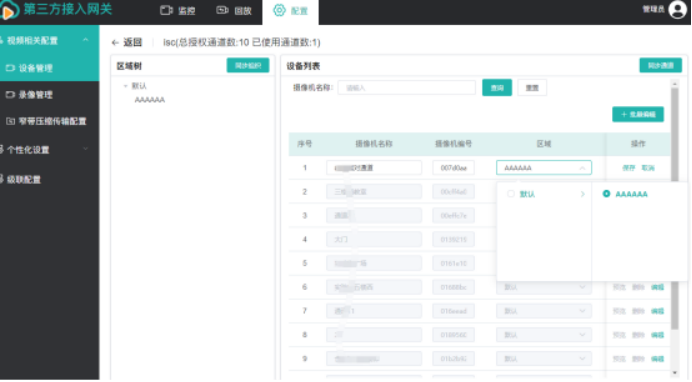Open the region dropdown in row 7

(544, 311)
